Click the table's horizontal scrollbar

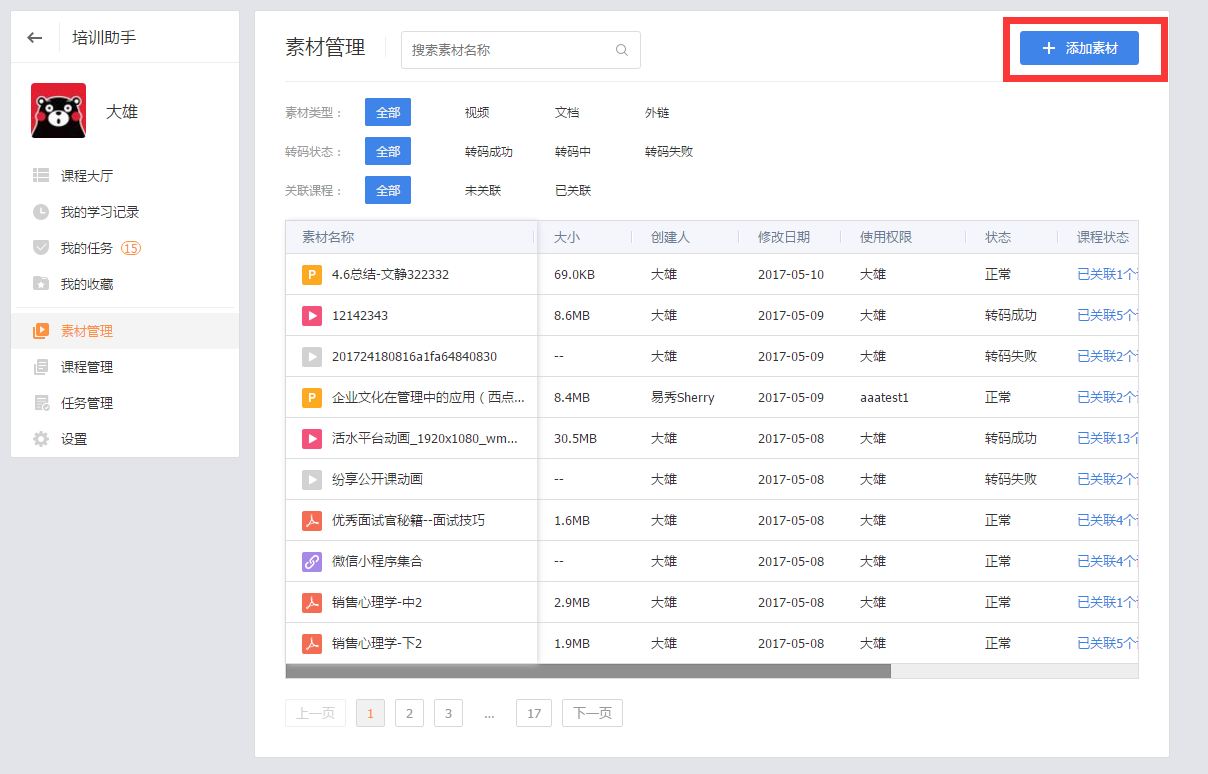pos(588,671)
